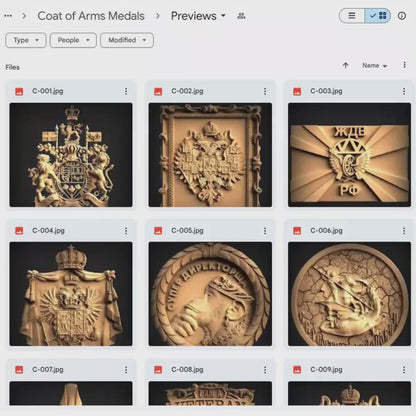416x416 pixels.
Task: Click the shared folder people icon
Action: (241, 16)
